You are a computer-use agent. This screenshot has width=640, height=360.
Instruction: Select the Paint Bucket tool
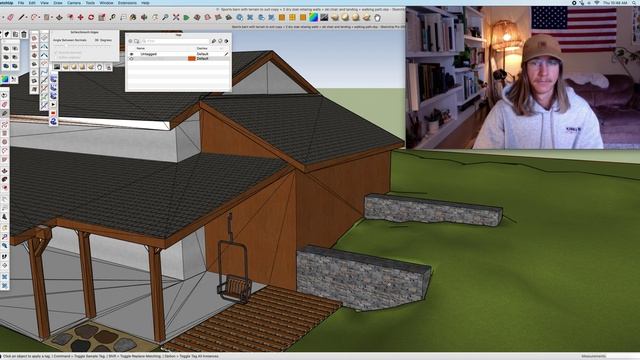coord(133,17)
